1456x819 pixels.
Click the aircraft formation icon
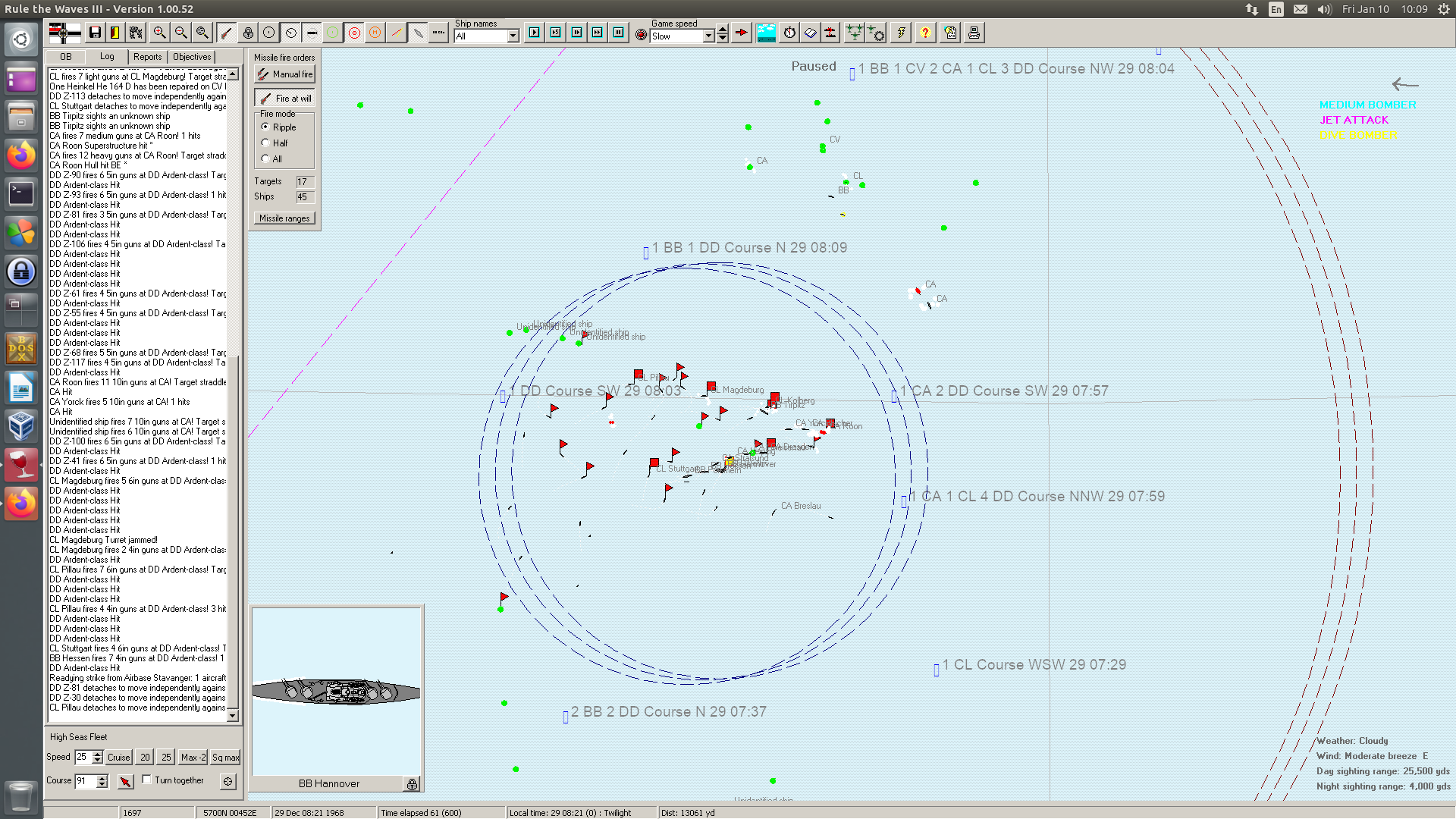pyautogui.click(x=855, y=33)
